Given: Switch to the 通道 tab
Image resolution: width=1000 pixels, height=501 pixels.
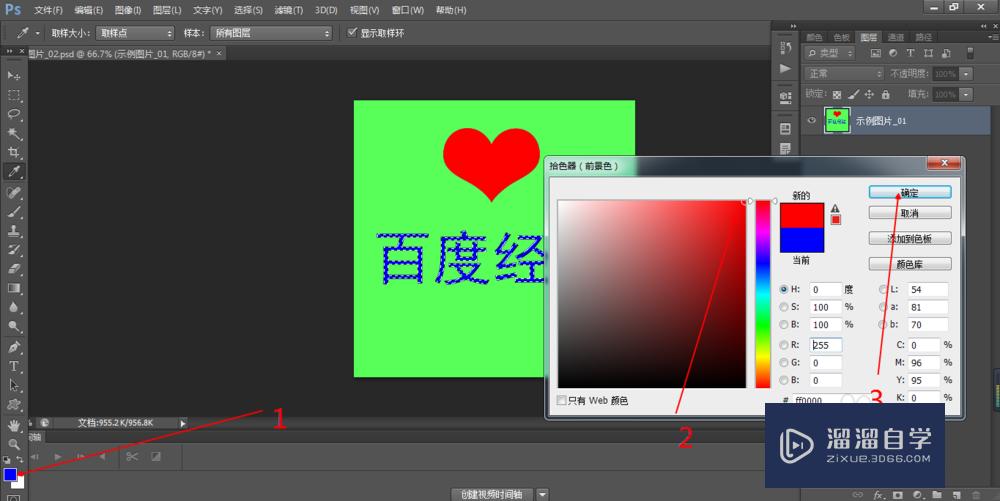Looking at the screenshot, I should pyautogui.click(x=895, y=38).
